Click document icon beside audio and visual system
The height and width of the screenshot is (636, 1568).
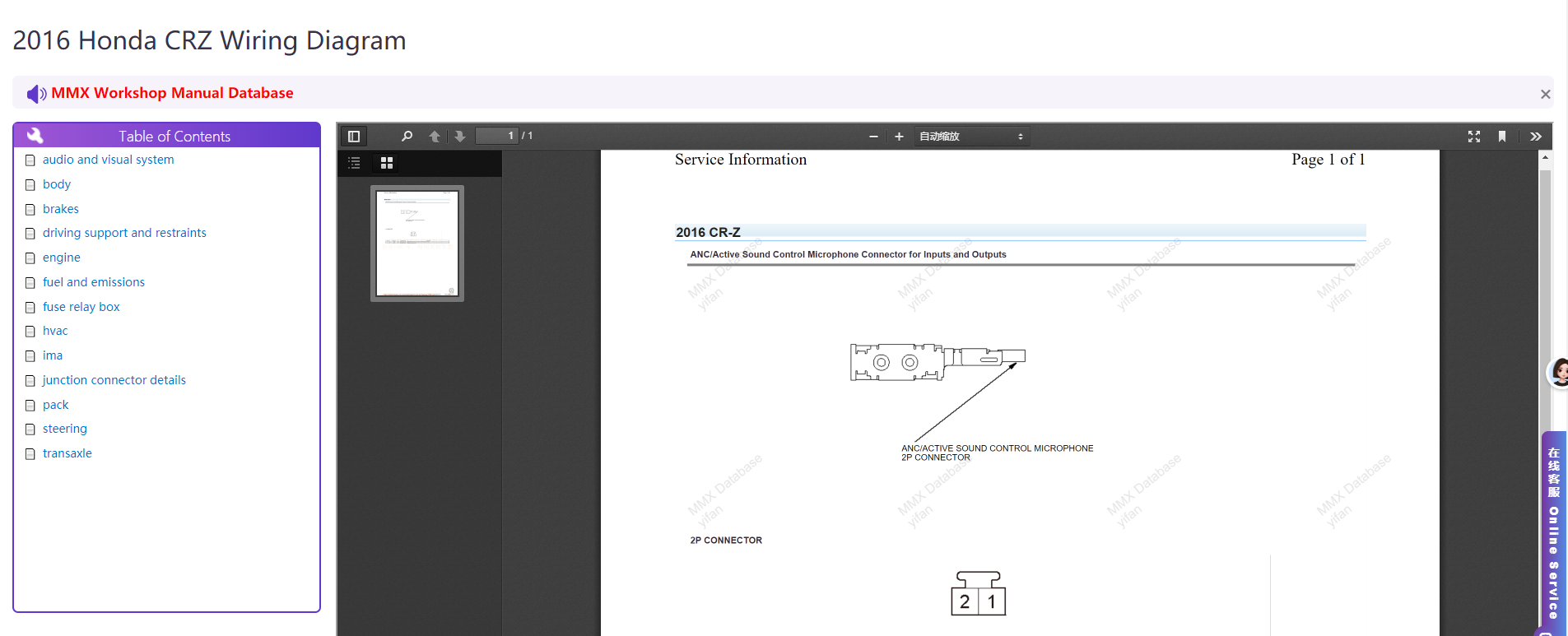coord(30,160)
